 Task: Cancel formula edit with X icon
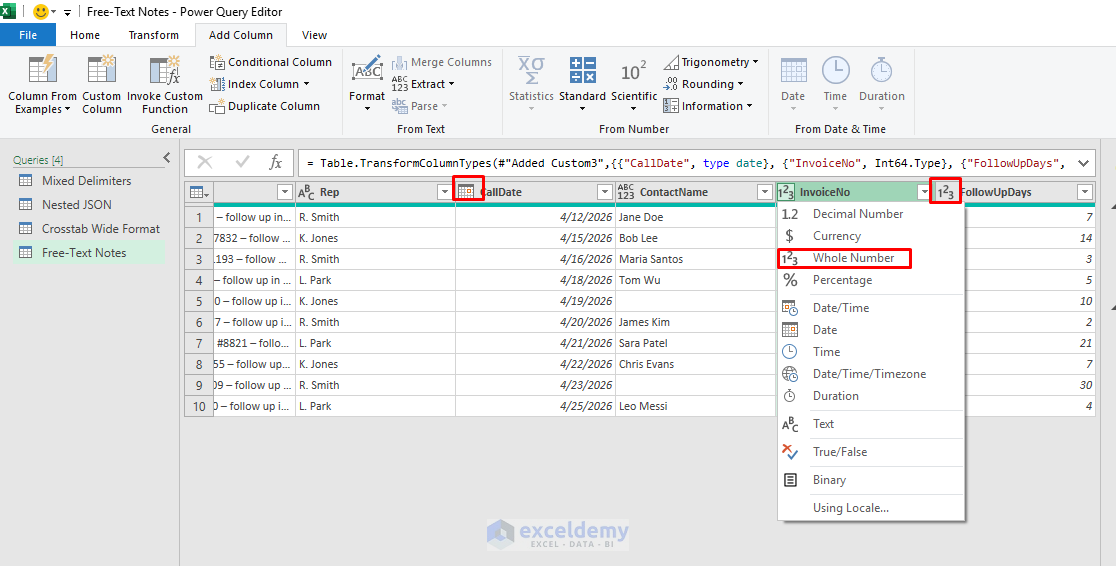tap(205, 163)
